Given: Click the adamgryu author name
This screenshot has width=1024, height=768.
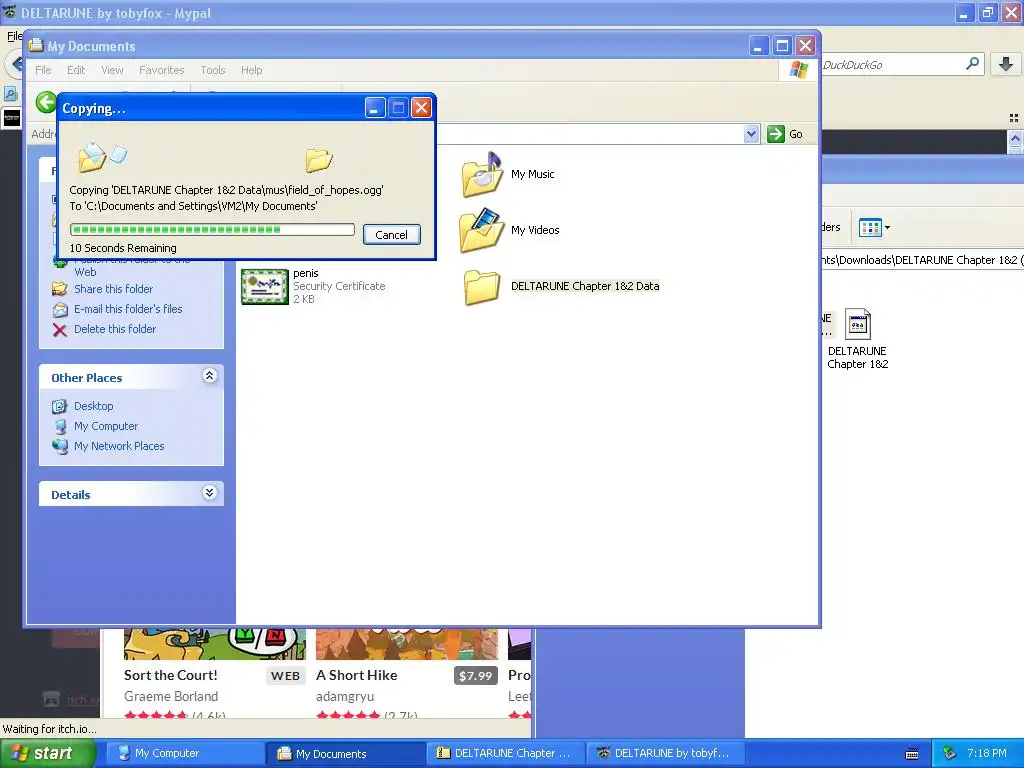Looking at the screenshot, I should (345, 696).
